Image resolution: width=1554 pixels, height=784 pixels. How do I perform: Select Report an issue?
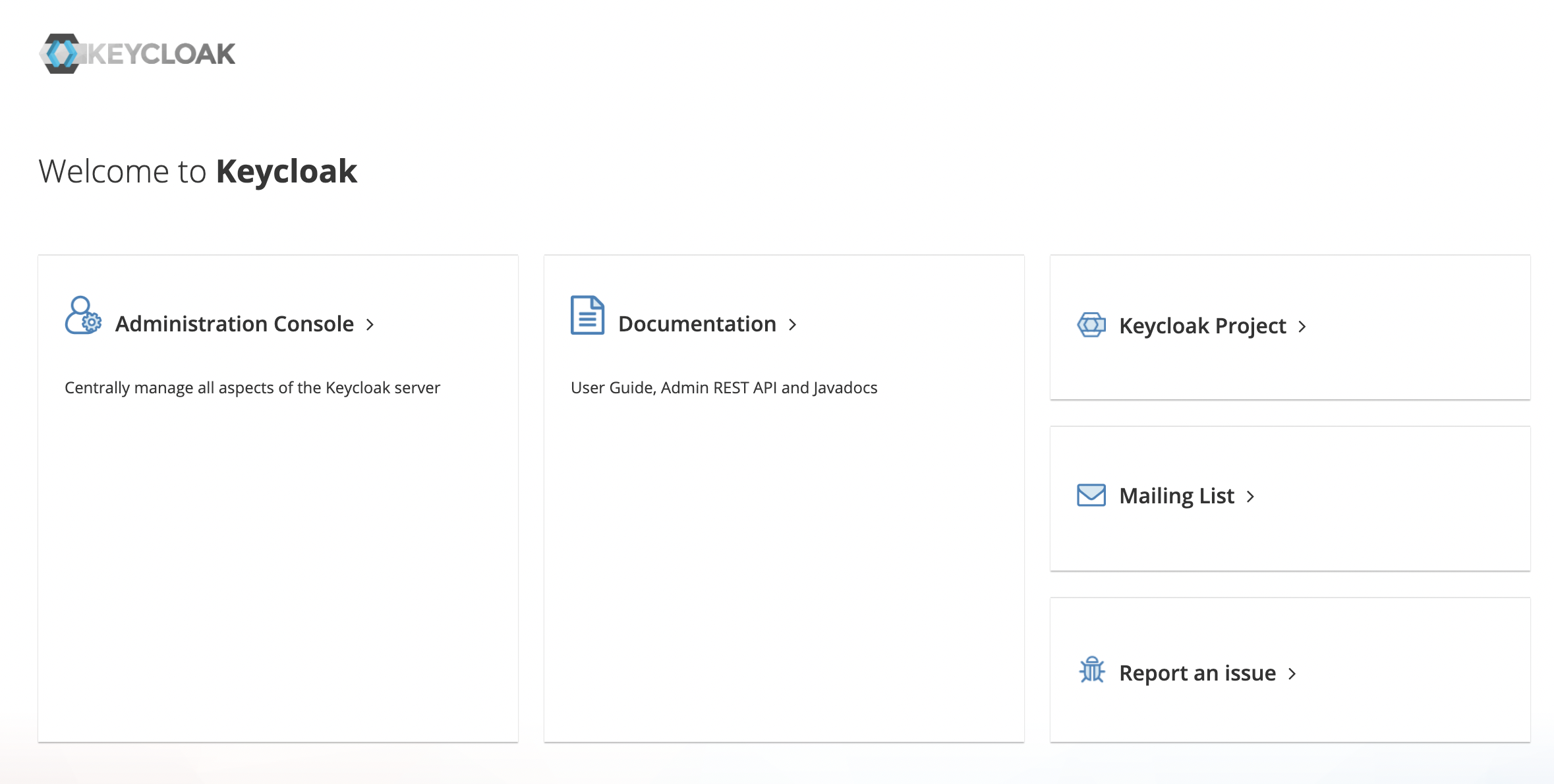(1197, 673)
